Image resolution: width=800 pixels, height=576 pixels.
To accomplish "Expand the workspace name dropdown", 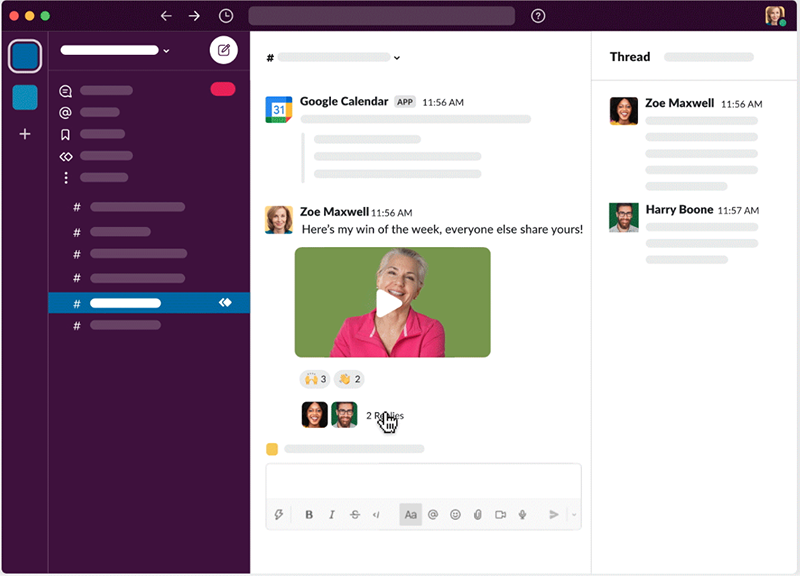I will pyautogui.click(x=166, y=50).
